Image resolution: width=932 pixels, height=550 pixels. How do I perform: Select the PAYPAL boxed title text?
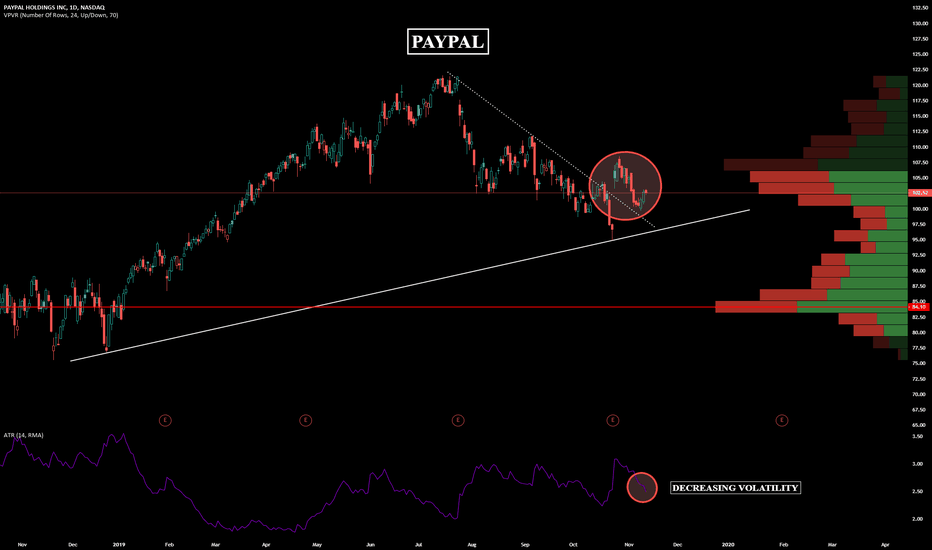point(448,42)
